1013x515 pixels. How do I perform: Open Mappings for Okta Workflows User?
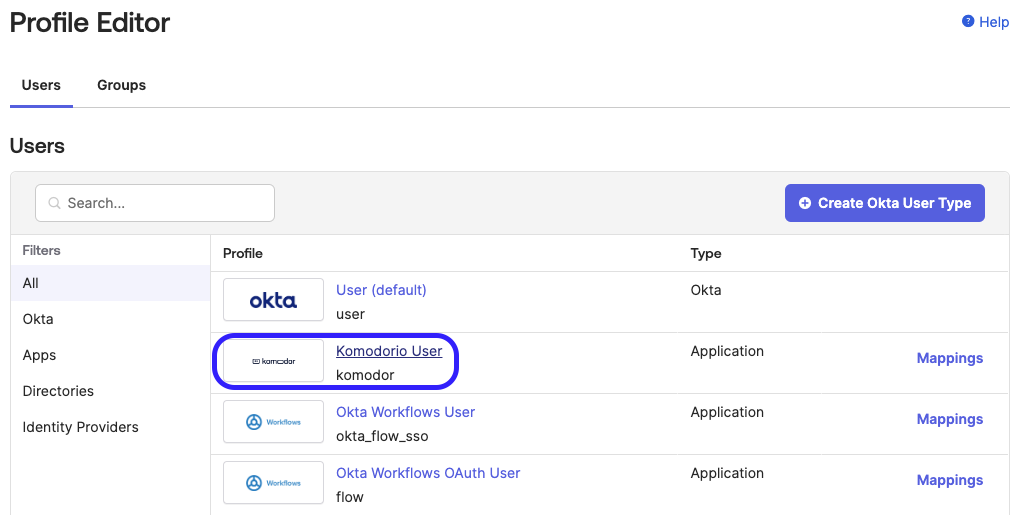coord(950,419)
